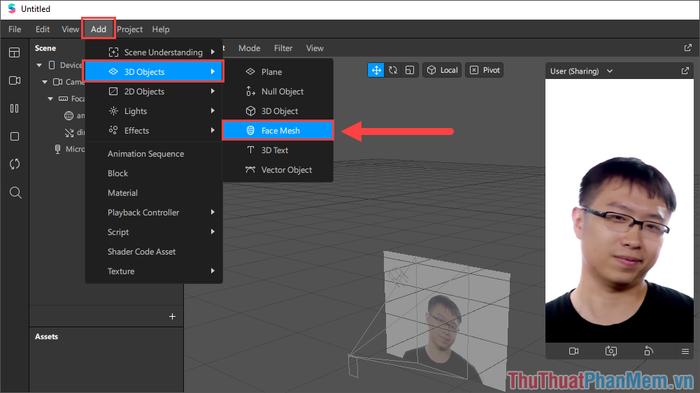Click the simulator video record icon
This screenshot has height=393, width=700.
tap(574, 351)
